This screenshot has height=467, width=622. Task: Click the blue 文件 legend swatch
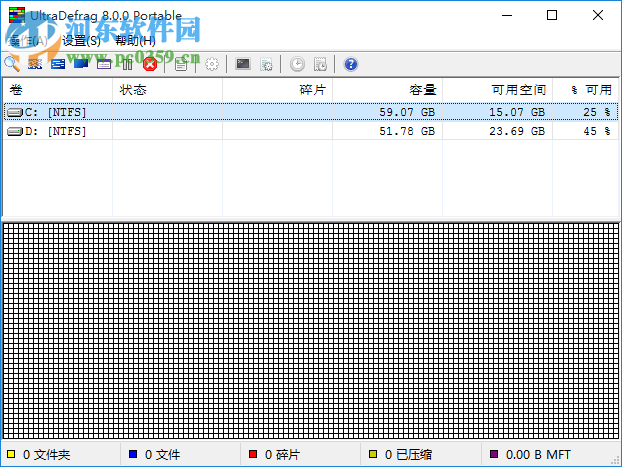133,454
